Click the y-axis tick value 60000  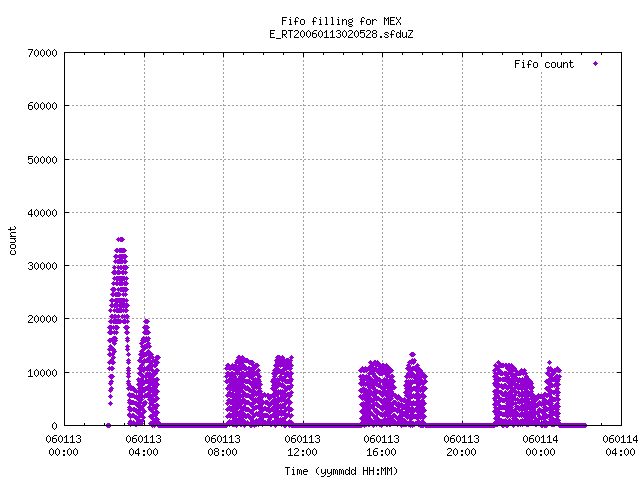point(42,106)
